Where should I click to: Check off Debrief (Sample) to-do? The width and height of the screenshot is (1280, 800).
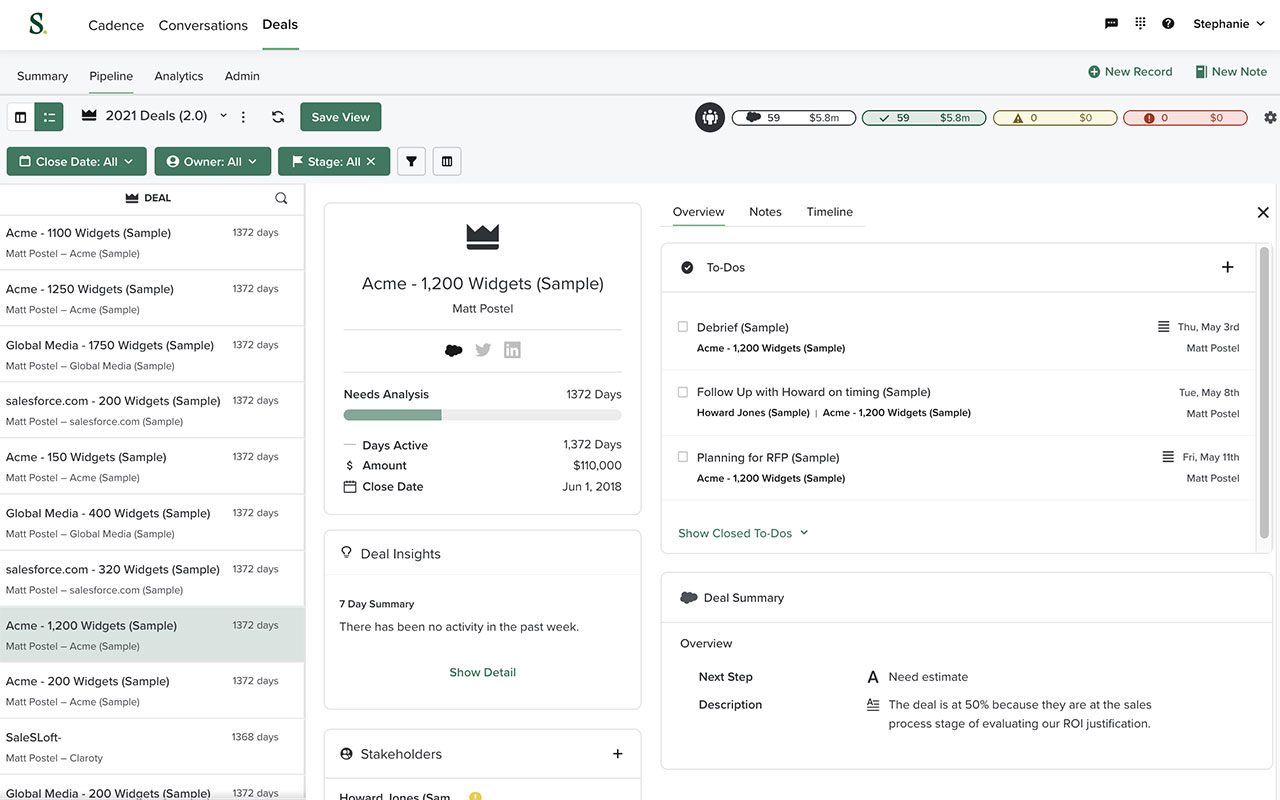(683, 327)
